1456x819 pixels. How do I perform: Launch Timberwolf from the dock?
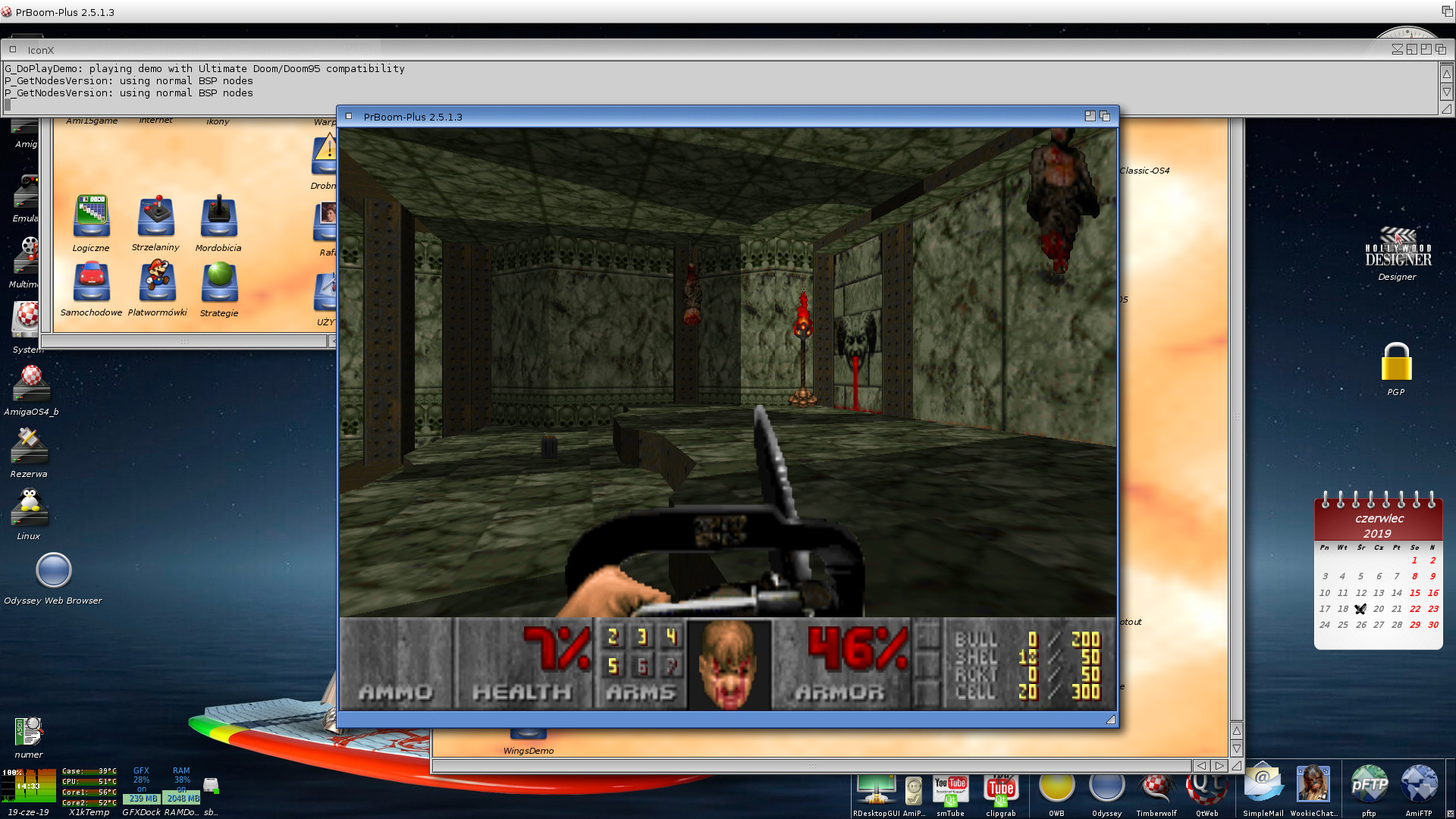pyautogui.click(x=1156, y=789)
